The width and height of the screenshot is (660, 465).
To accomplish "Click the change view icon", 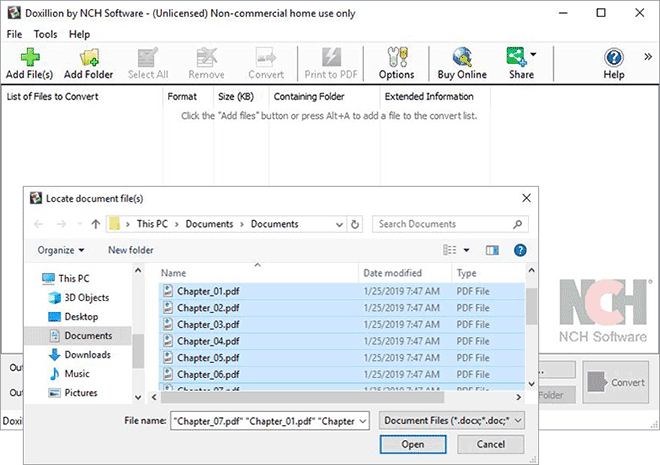I will [450, 250].
